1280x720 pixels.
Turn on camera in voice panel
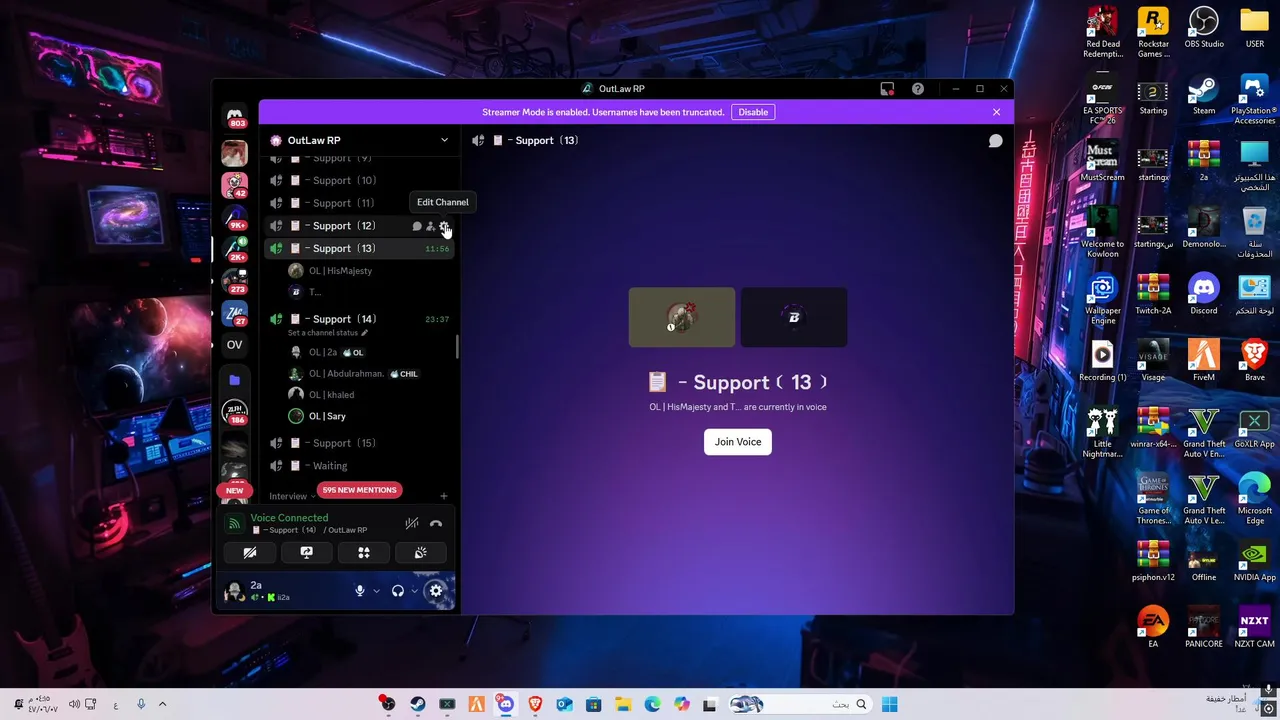(x=250, y=552)
